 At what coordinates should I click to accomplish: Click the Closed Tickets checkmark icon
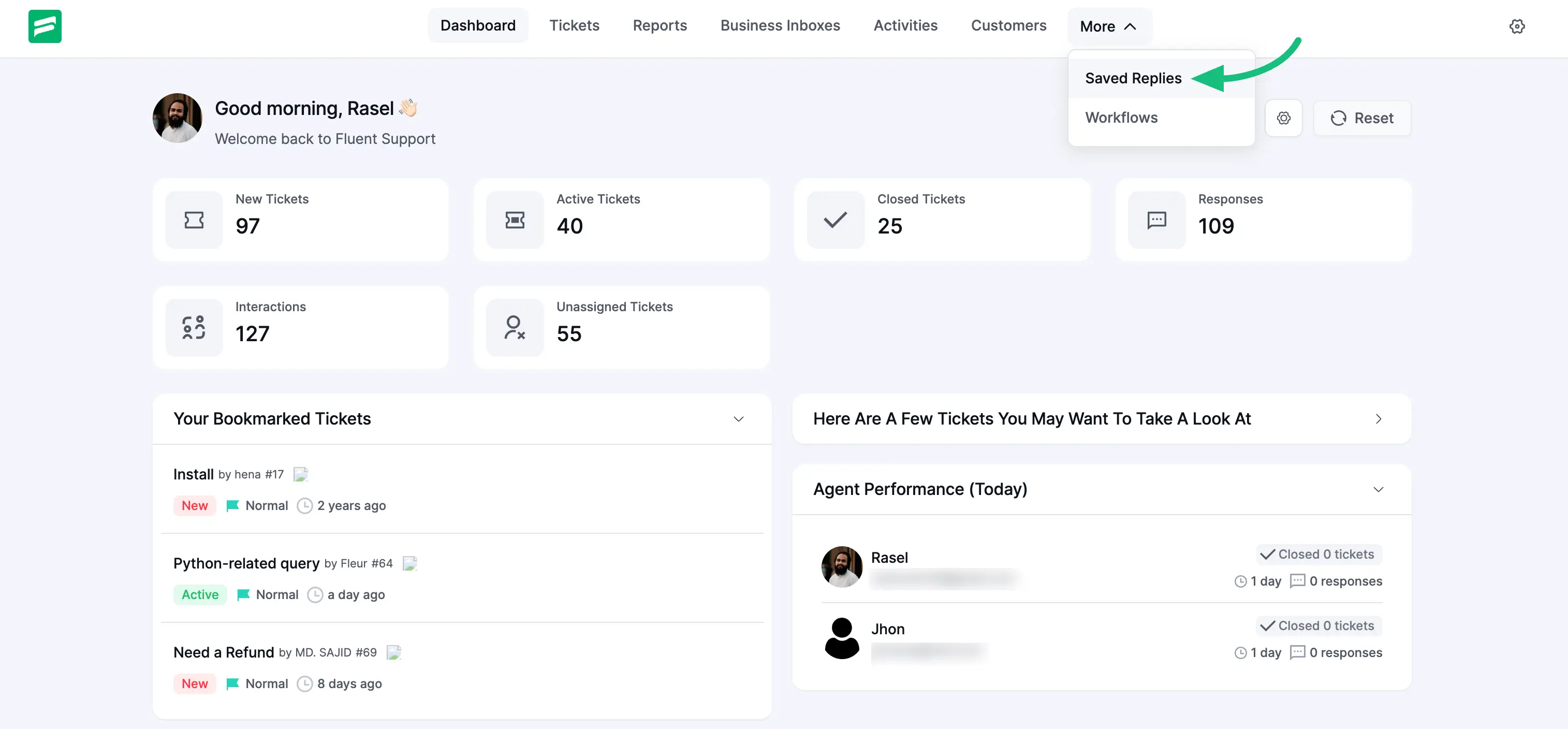tap(834, 220)
